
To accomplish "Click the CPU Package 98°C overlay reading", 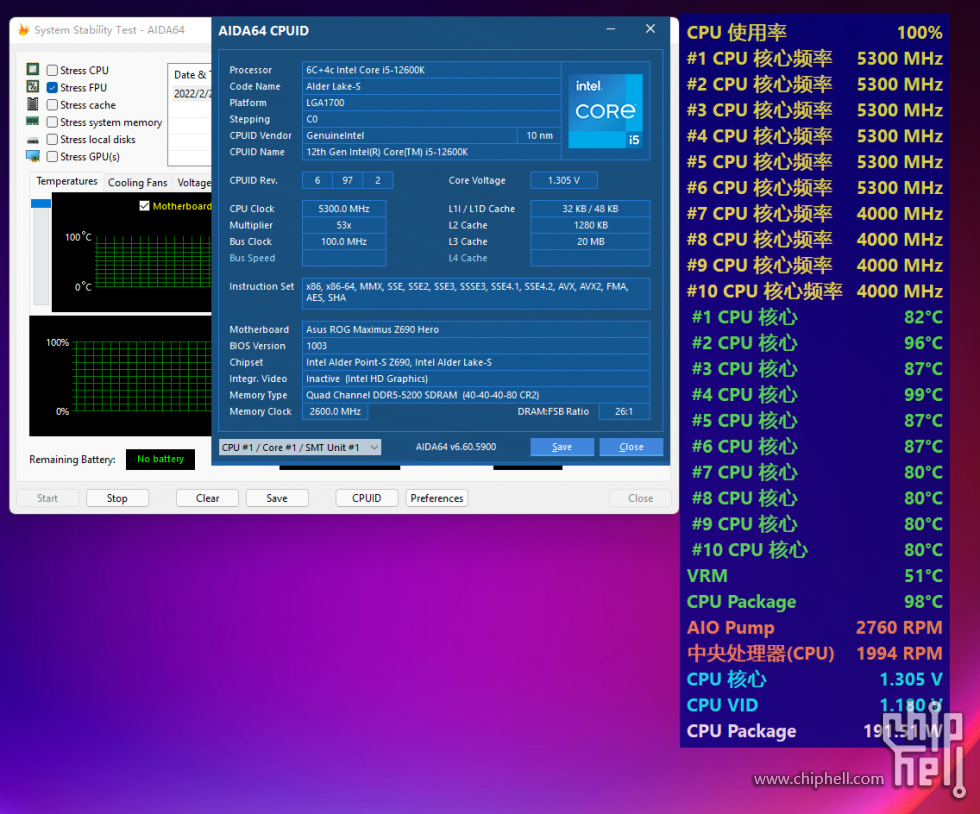I will click(x=814, y=601).
